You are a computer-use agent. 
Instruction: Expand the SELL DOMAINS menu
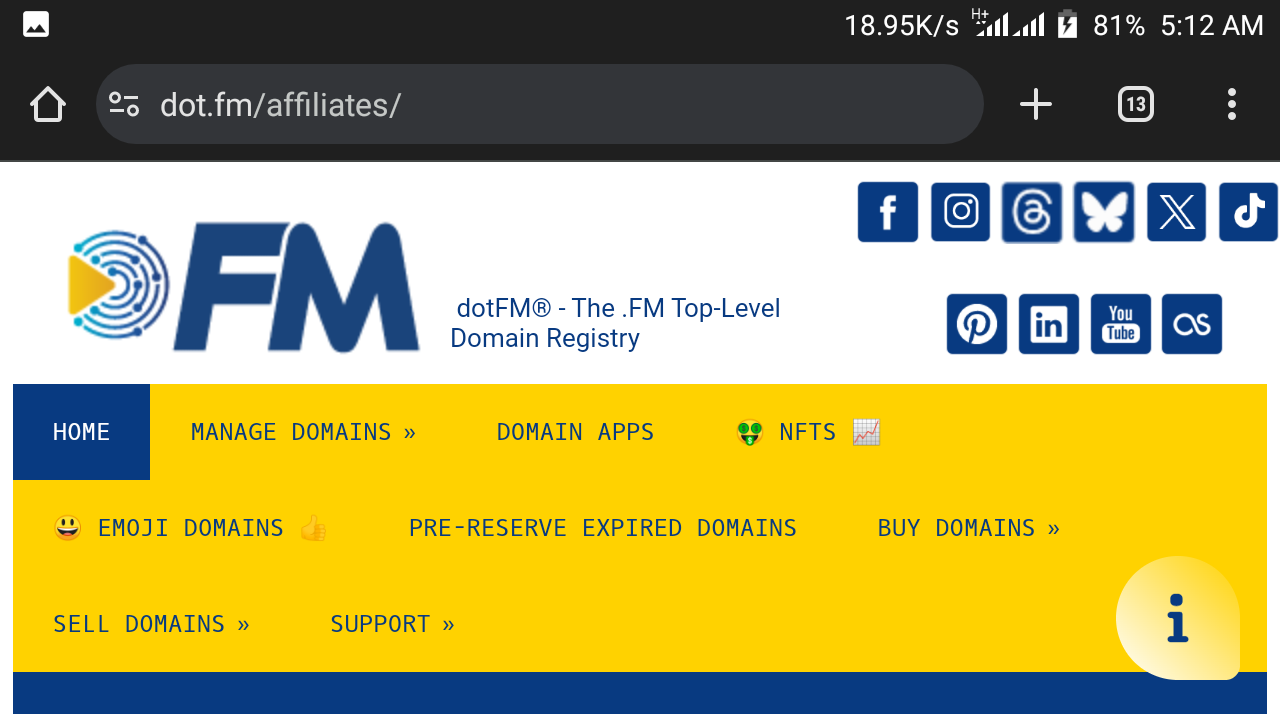[x=152, y=624]
